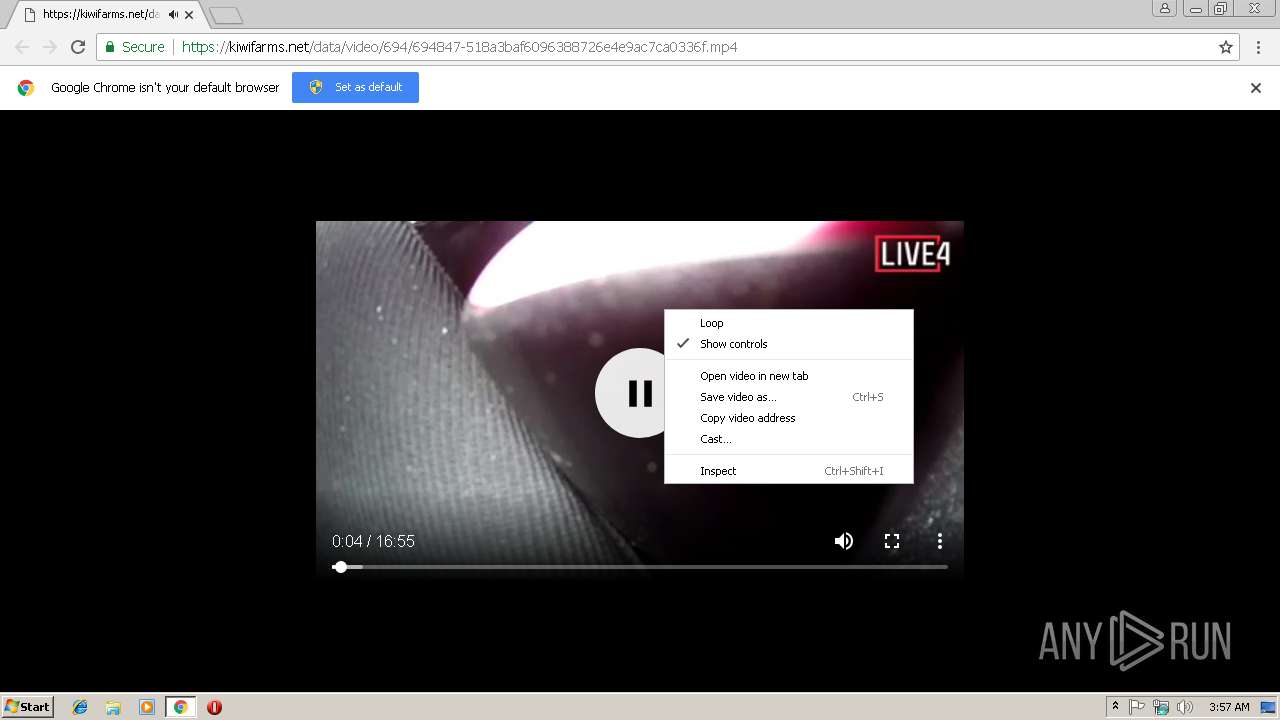
Task: Enter fullscreen mode on the video
Action: point(892,541)
